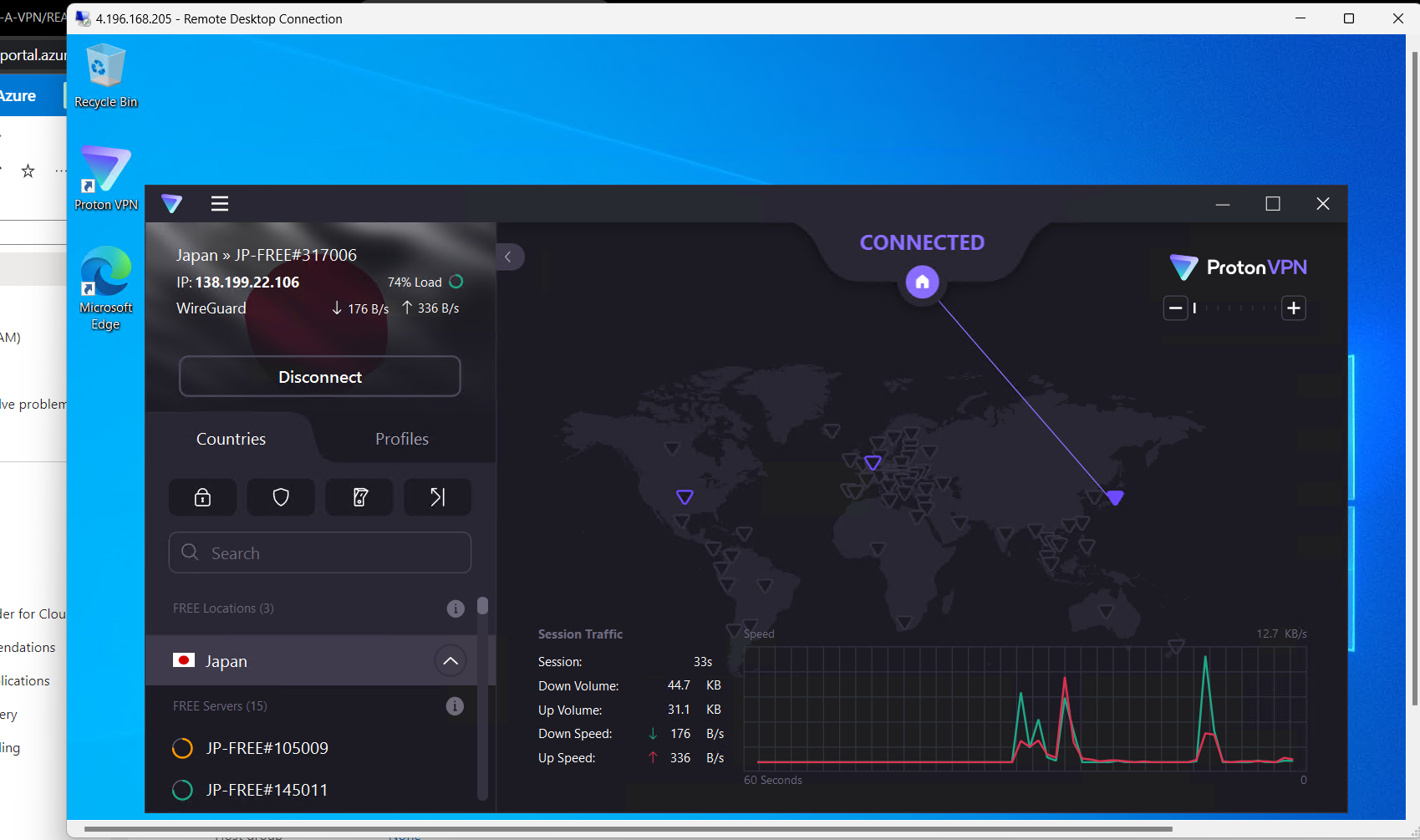Switch to the Profiles tab

(x=402, y=439)
